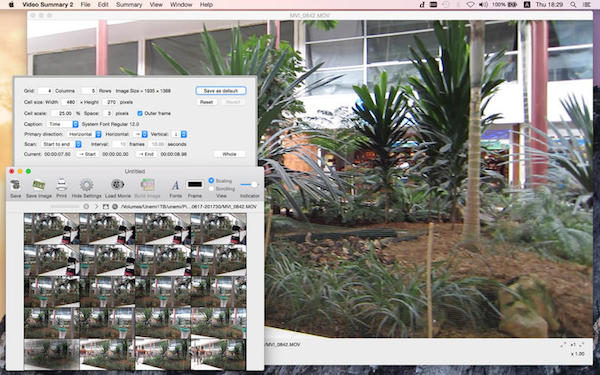The width and height of the screenshot is (600, 375).
Task: Click the Print toolbar icon
Action: (62, 185)
